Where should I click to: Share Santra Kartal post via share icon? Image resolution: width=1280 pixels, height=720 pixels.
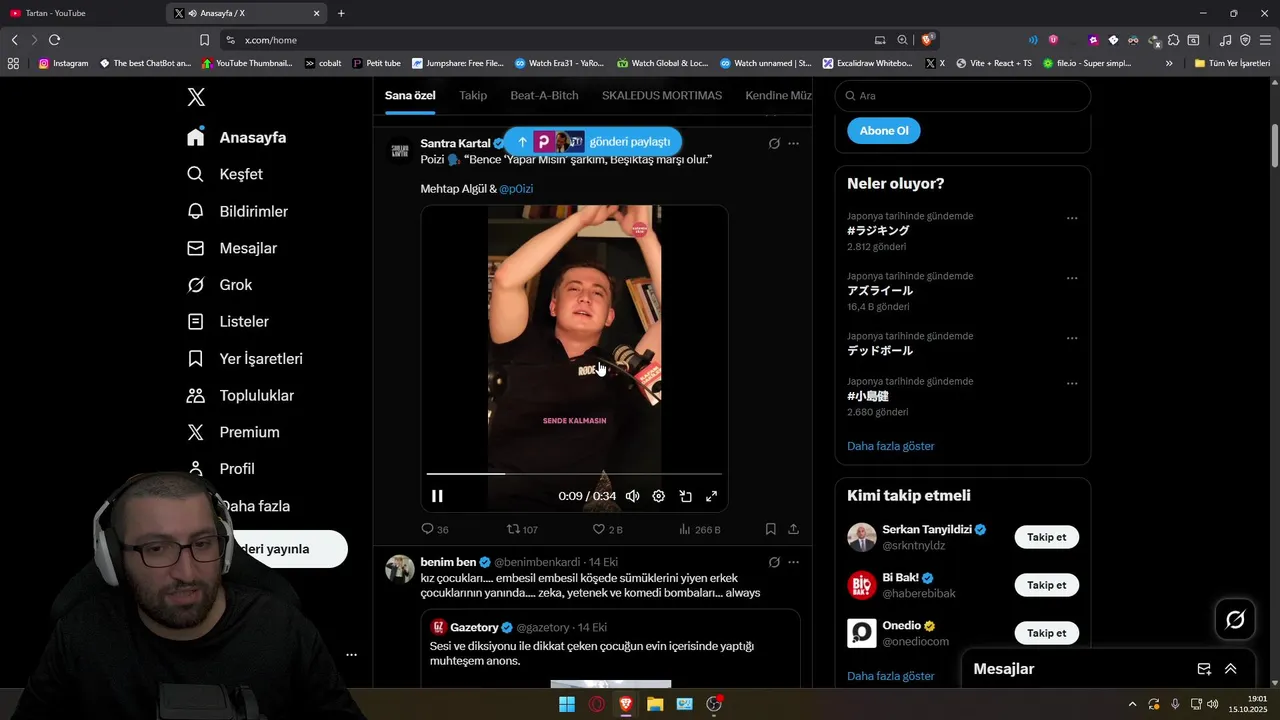pos(793,529)
